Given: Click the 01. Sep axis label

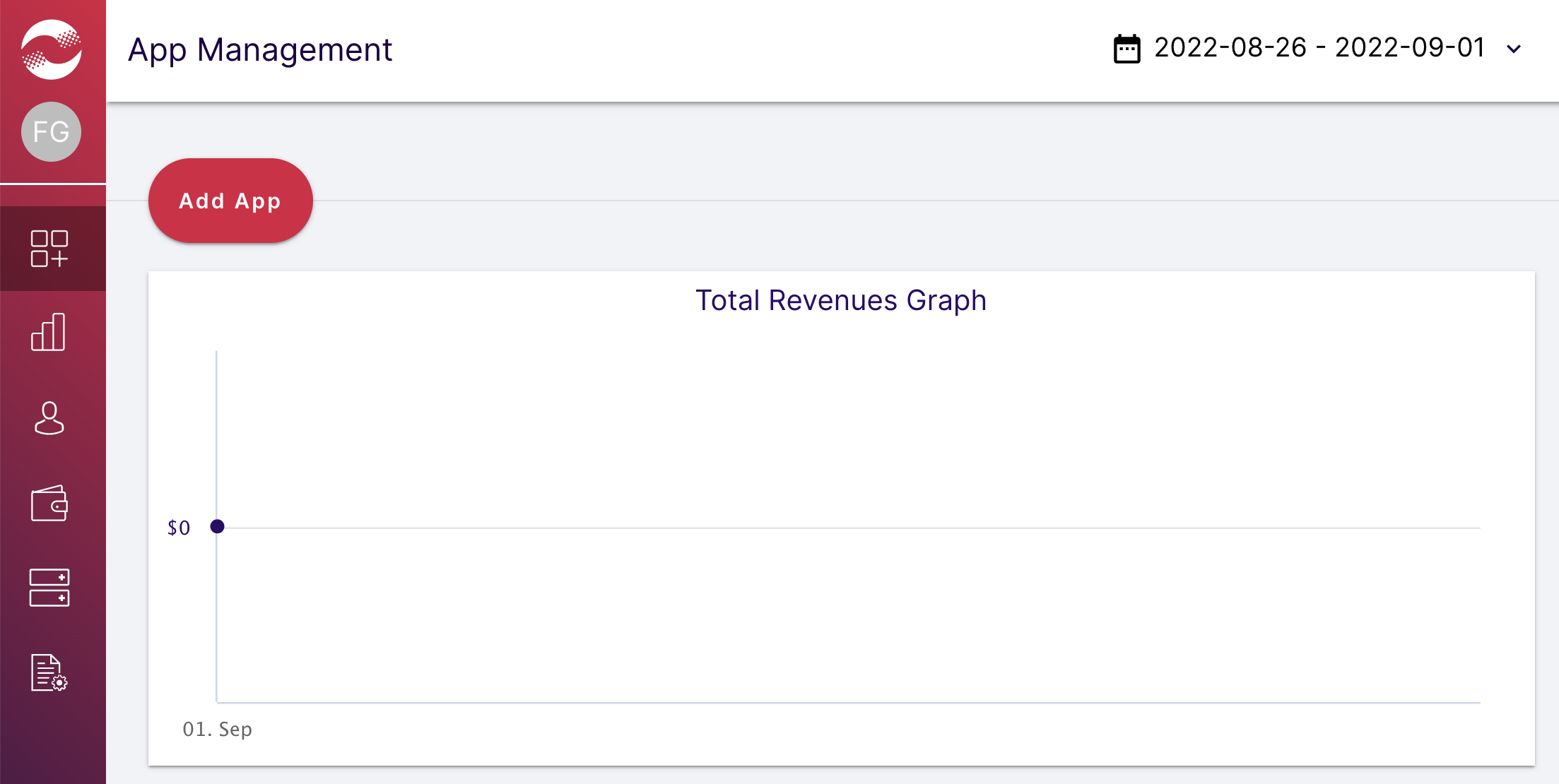Looking at the screenshot, I should 218,730.
